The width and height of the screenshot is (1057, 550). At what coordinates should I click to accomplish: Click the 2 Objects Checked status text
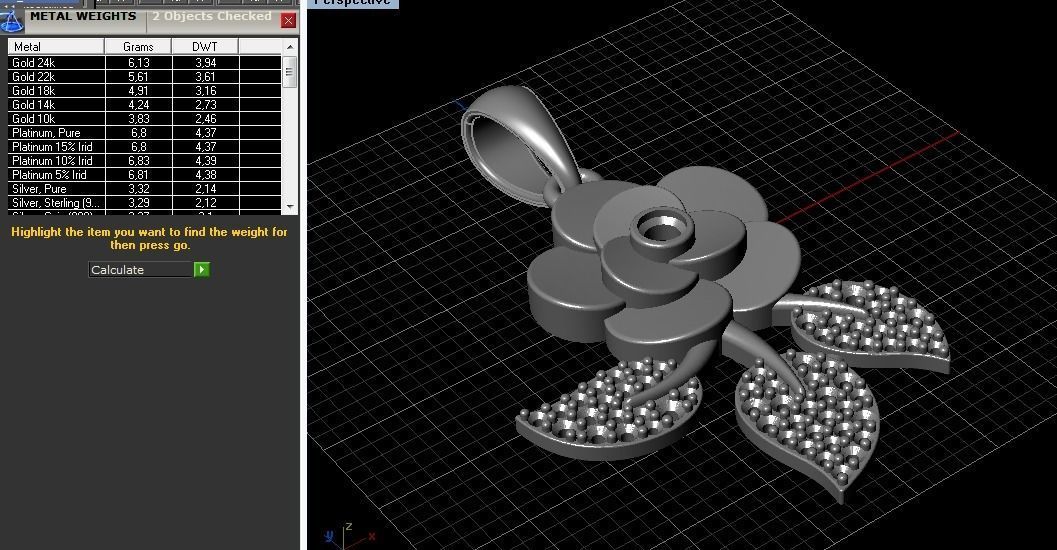coord(212,16)
